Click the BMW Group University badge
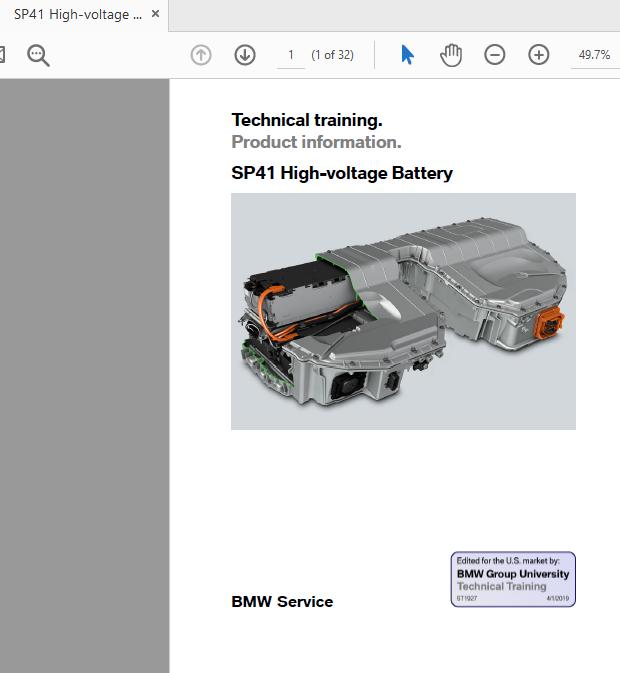The image size is (620, 673). coord(513,579)
